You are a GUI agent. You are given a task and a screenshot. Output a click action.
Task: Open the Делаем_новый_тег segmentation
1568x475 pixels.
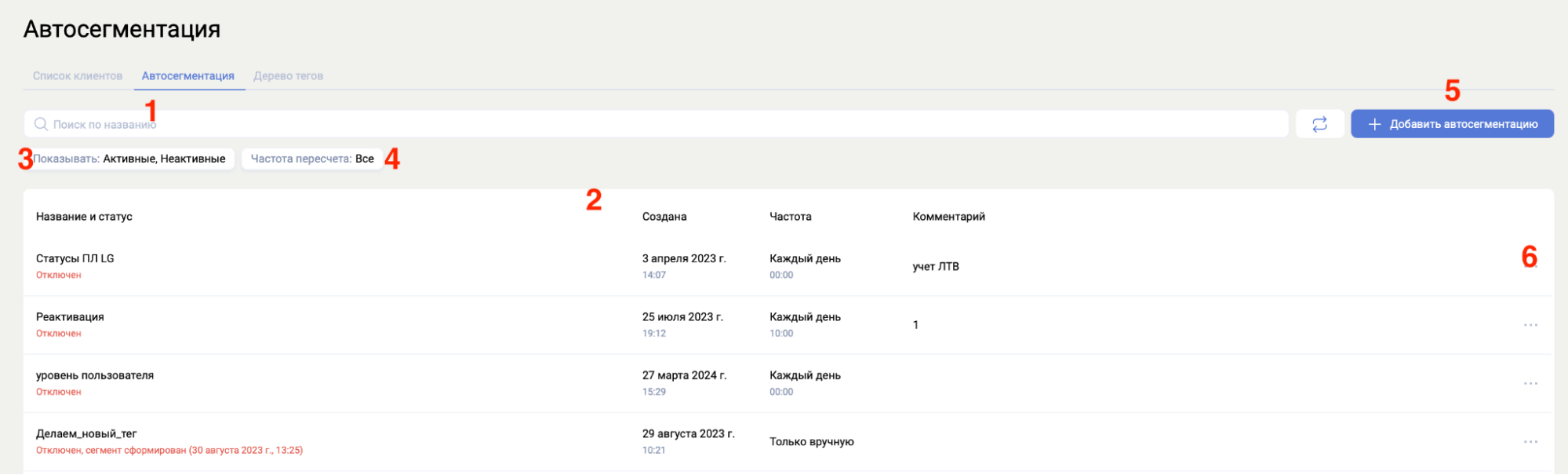(x=86, y=433)
